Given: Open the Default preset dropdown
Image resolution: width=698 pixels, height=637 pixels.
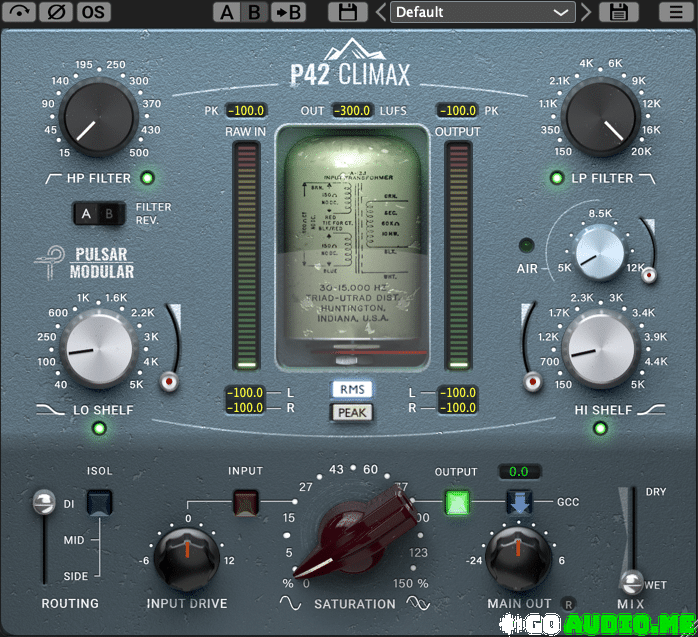Looking at the screenshot, I should click(x=483, y=12).
